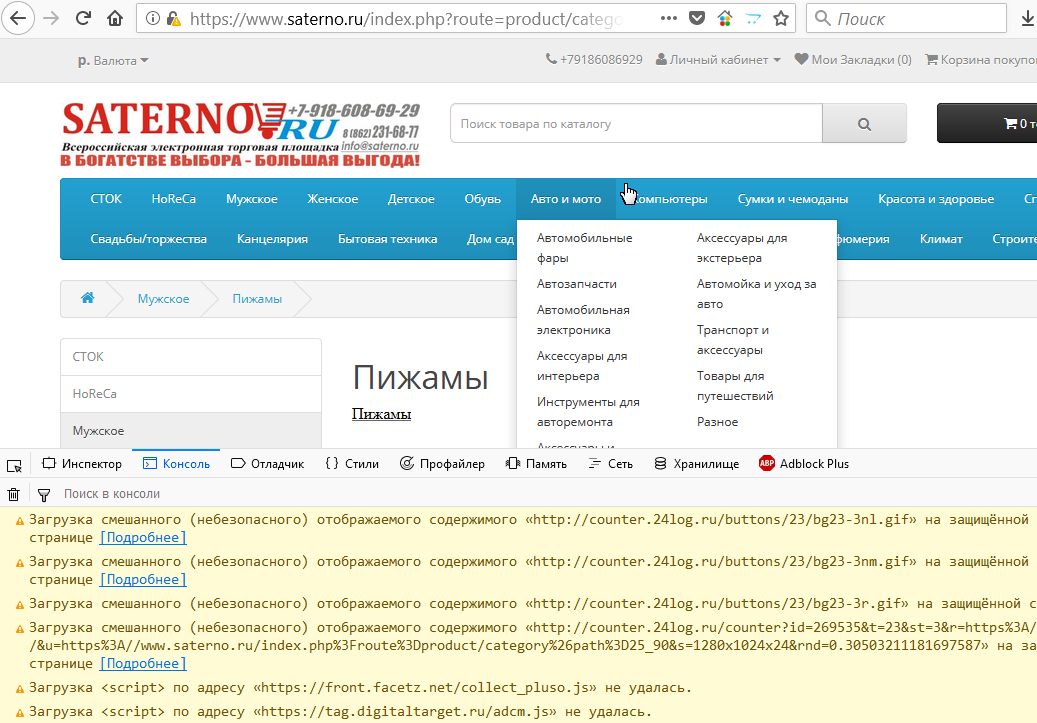Reload the current page
Viewport: 1037px width, 723px height.
pos(83,18)
